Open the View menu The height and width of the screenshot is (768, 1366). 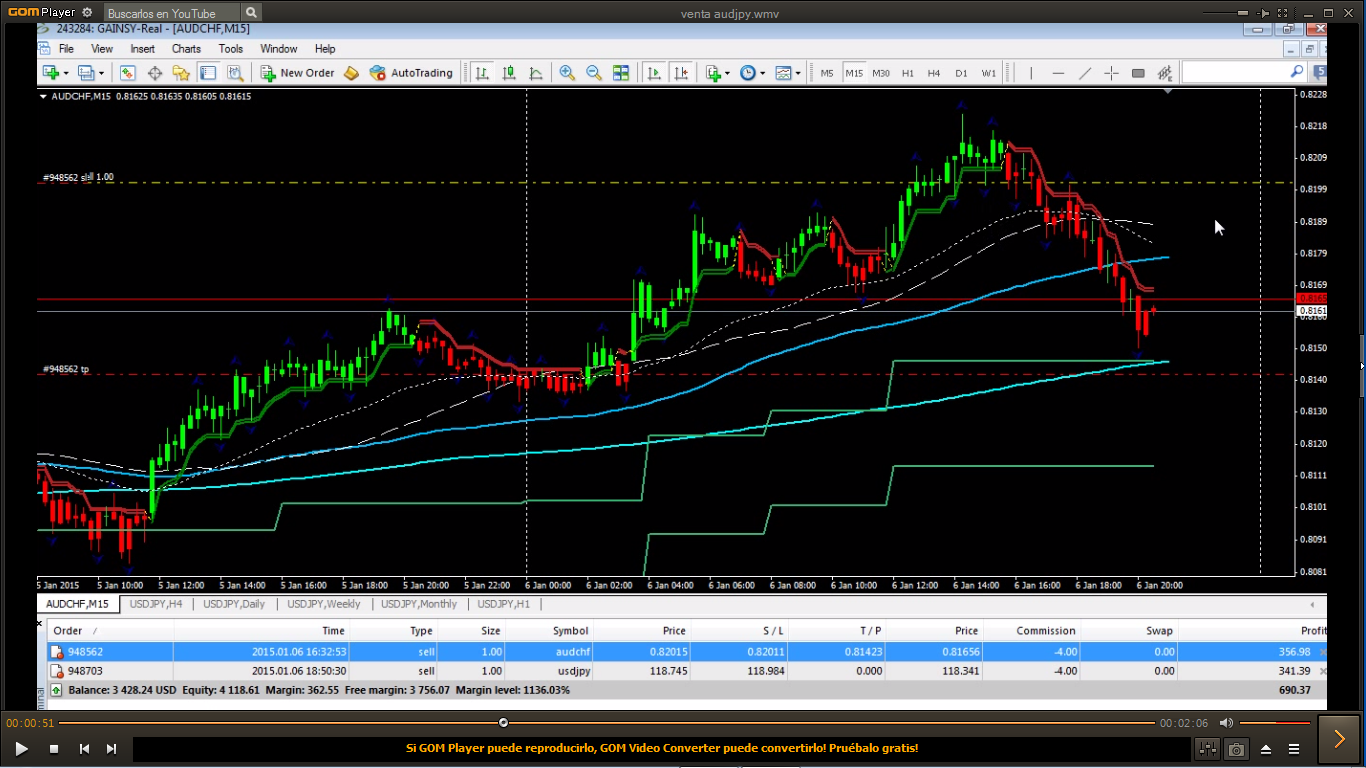coord(102,49)
